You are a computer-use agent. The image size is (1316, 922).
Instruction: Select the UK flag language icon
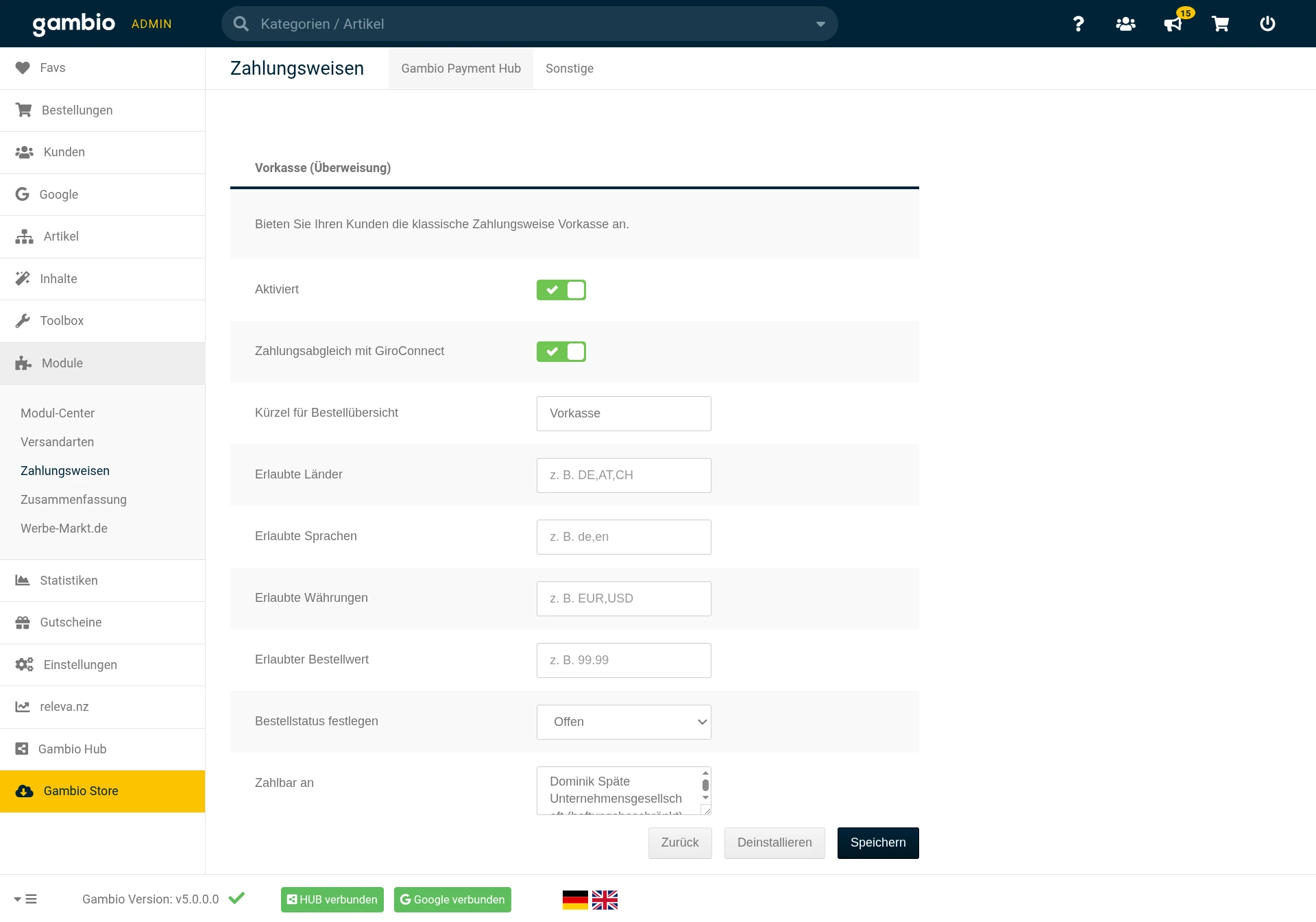coord(605,899)
